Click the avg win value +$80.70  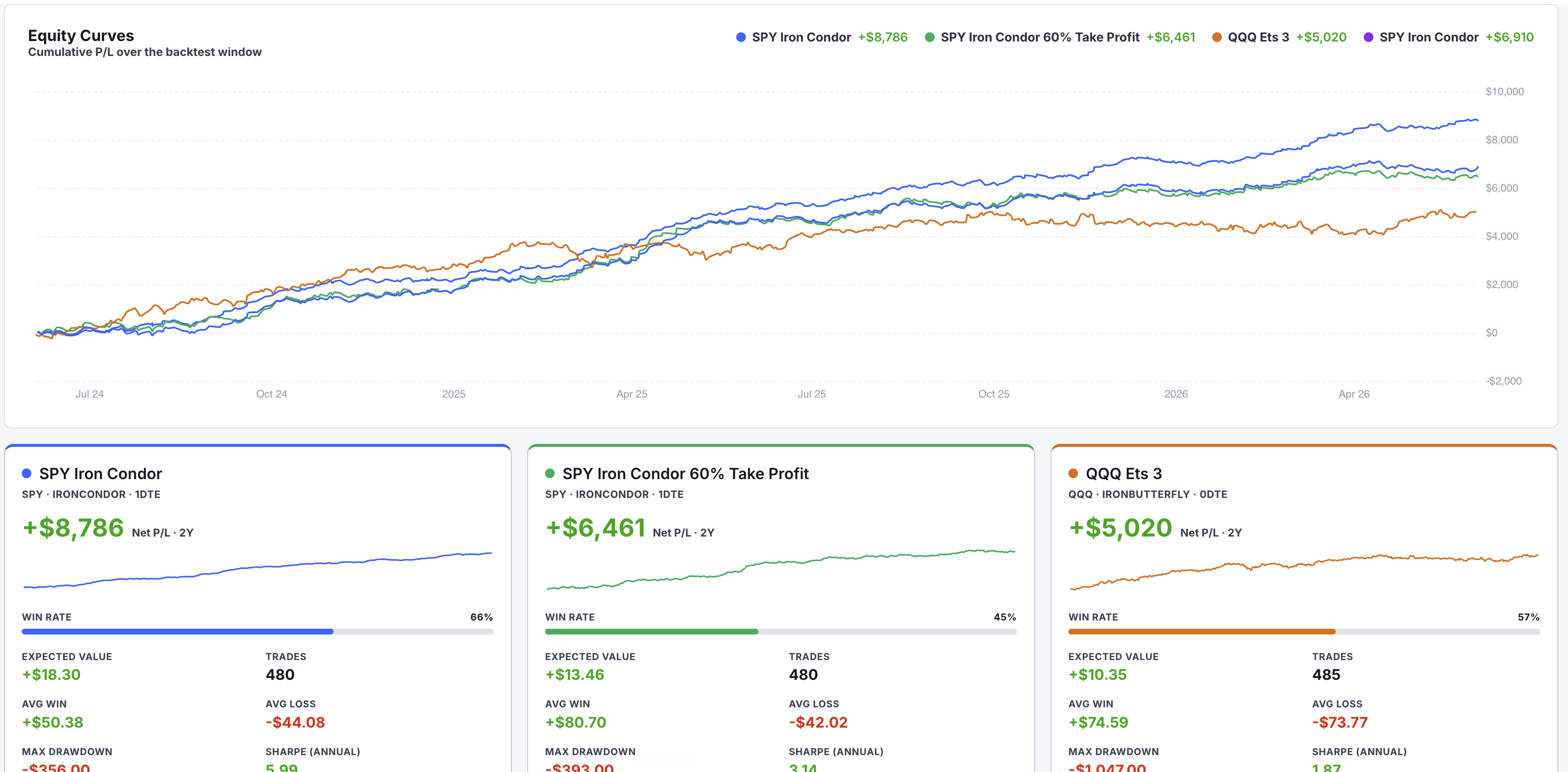[x=575, y=723]
